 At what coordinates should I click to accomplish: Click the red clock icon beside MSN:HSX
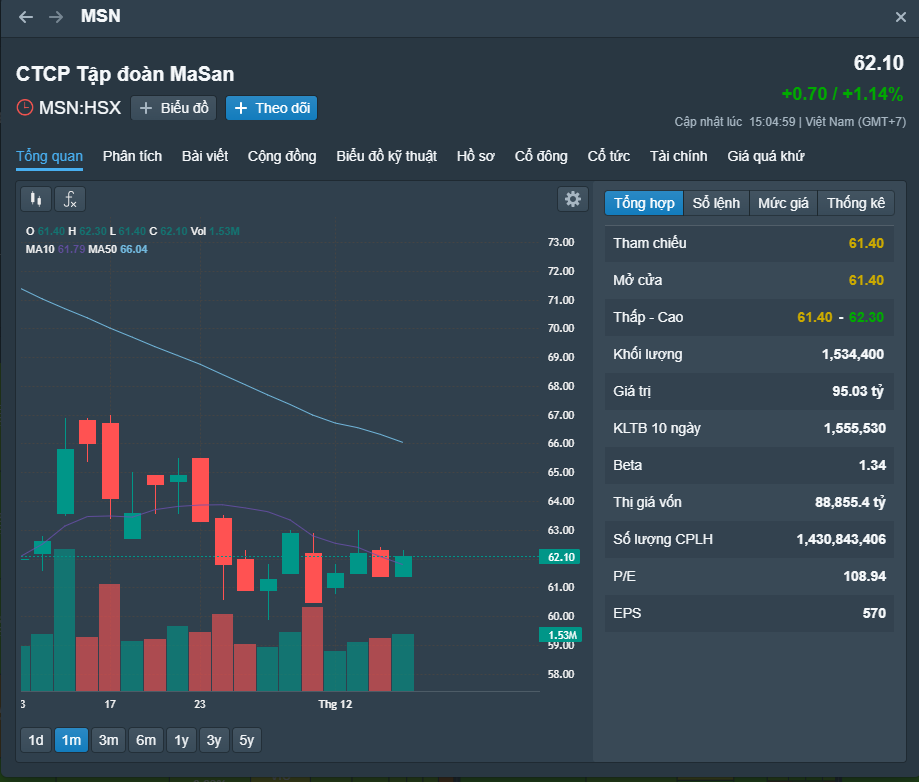[x=25, y=108]
